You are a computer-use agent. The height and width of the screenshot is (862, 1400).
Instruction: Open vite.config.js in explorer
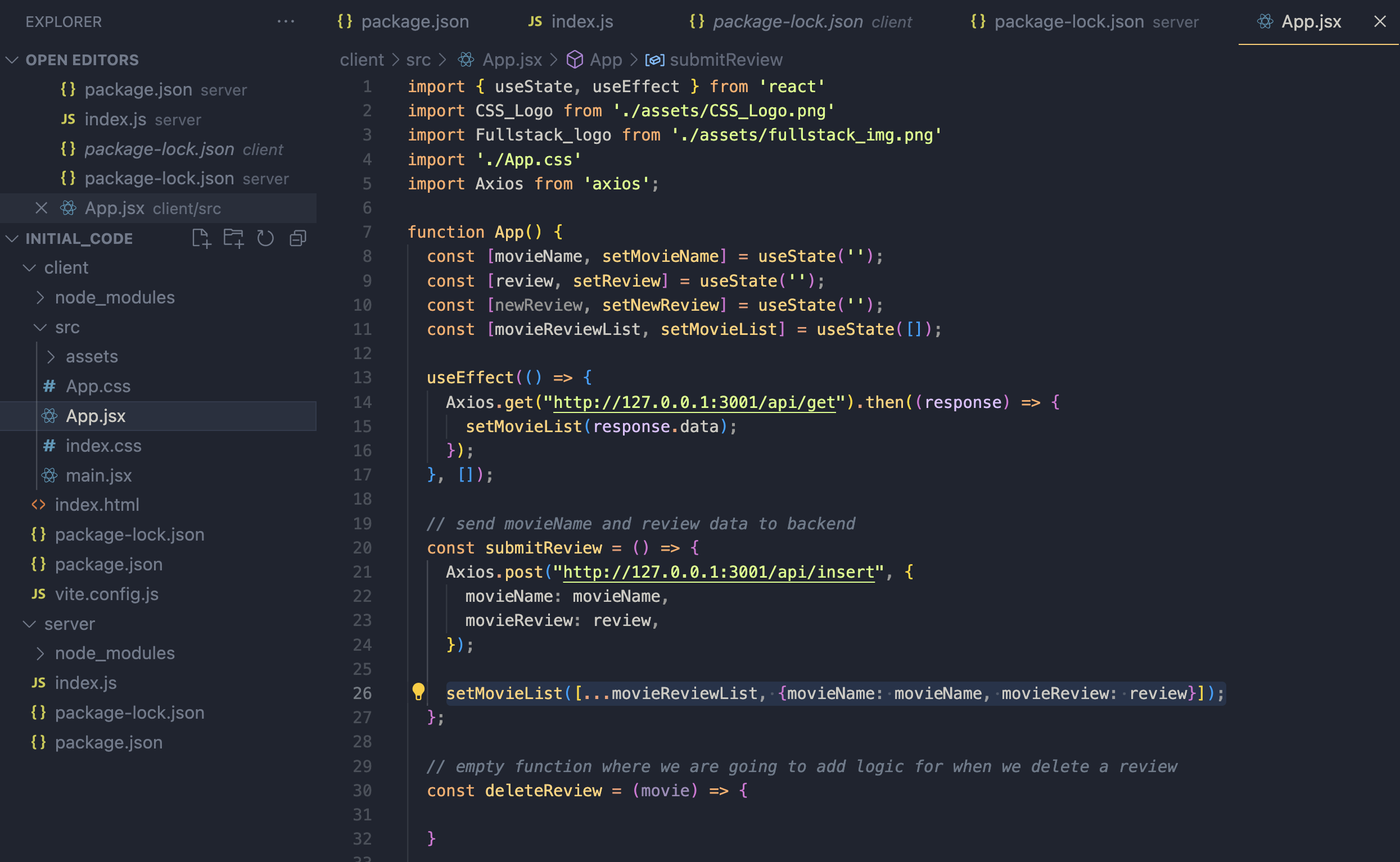point(107,594)
